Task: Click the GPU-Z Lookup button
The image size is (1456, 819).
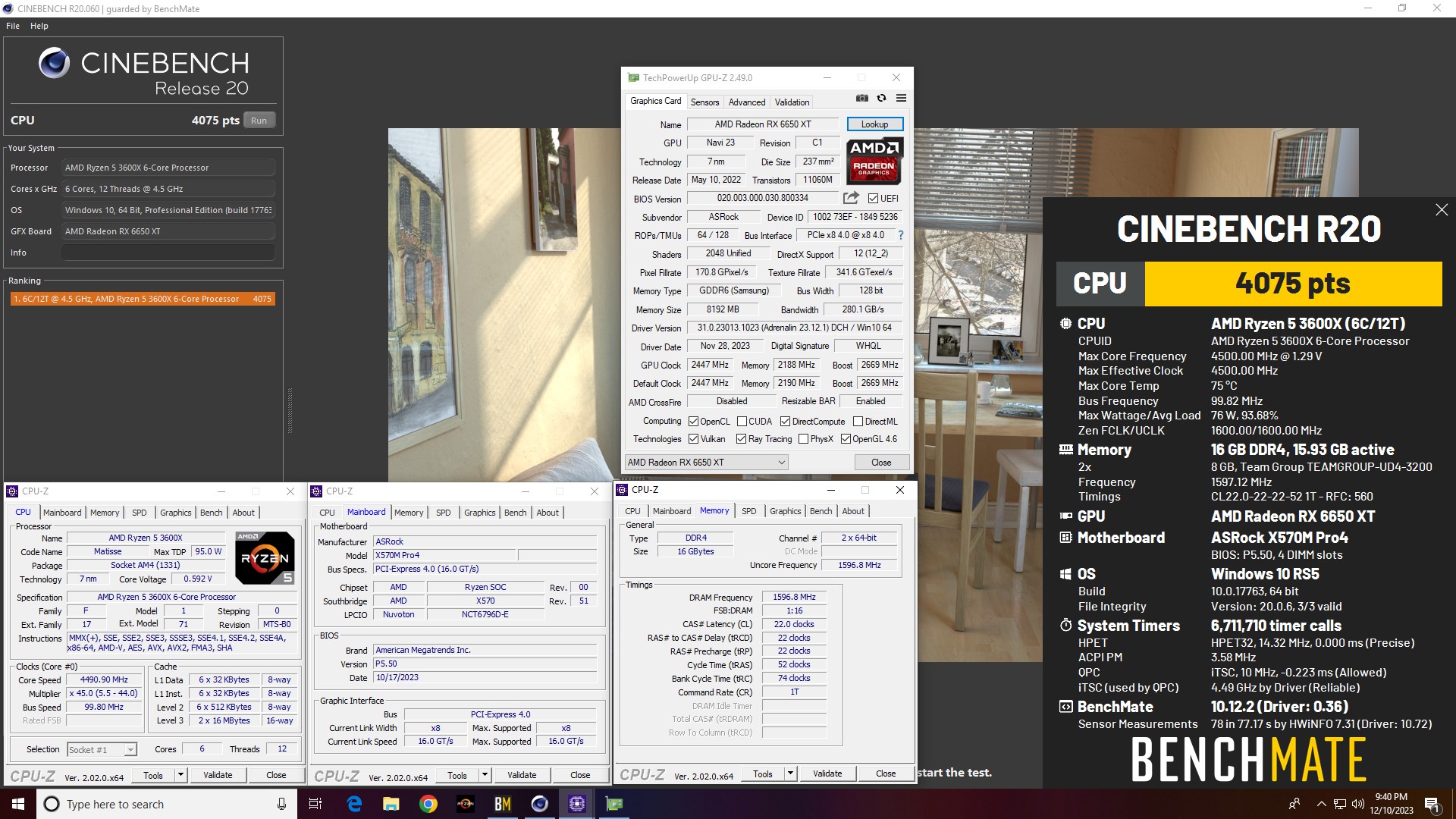Action: (x=874, y=124)
